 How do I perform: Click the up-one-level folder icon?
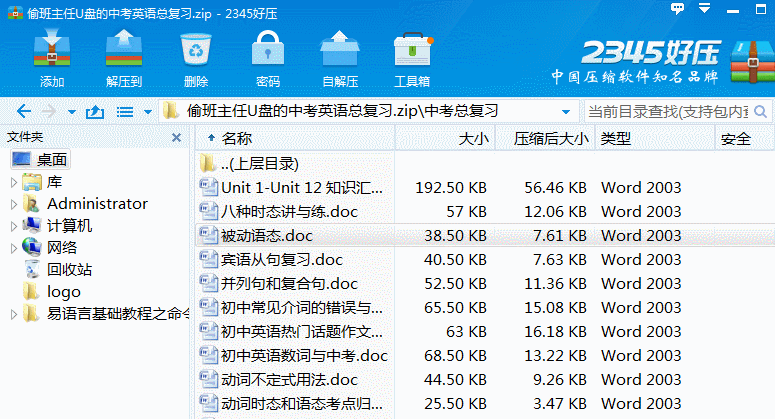click(95, 111)
